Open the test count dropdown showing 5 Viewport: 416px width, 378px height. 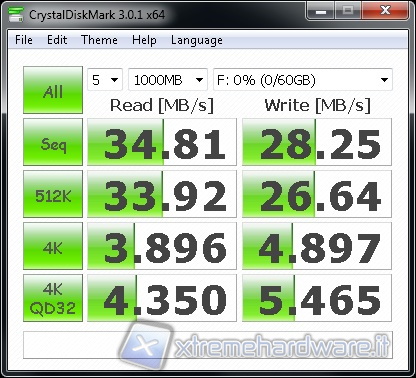tap(105, 80)
